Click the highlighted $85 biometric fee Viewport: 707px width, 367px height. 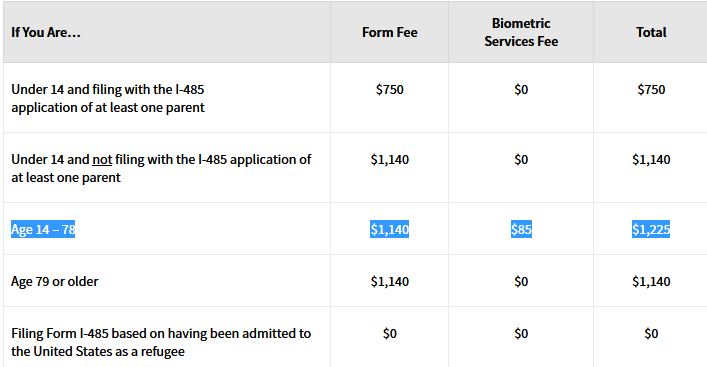pyautogui.click(x=521, y=229)
